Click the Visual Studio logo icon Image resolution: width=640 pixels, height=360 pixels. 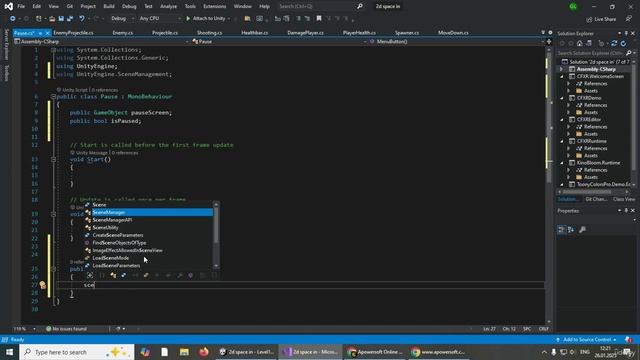tap(9, 7)
